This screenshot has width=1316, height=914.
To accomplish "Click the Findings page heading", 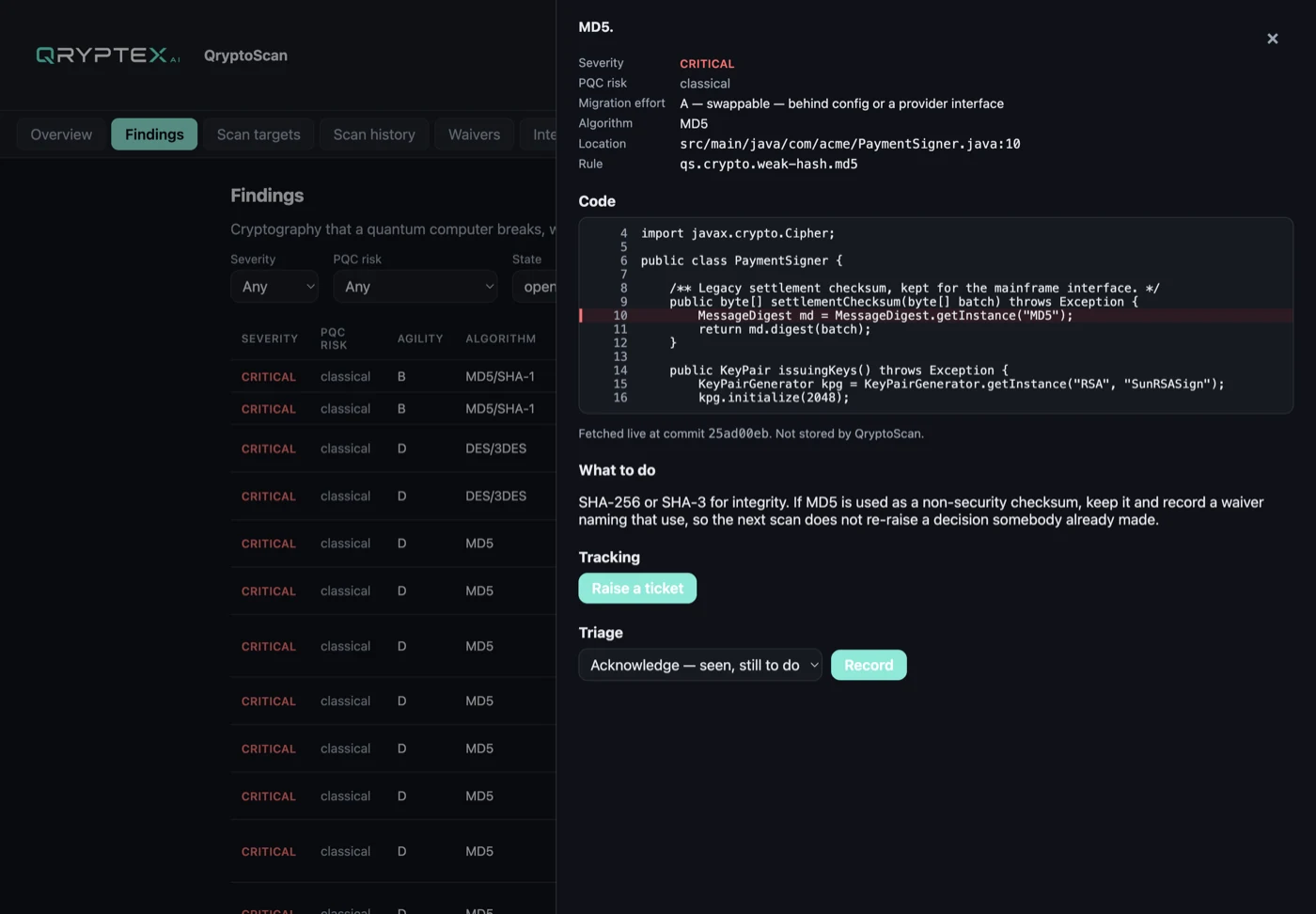I will point(267,196).
